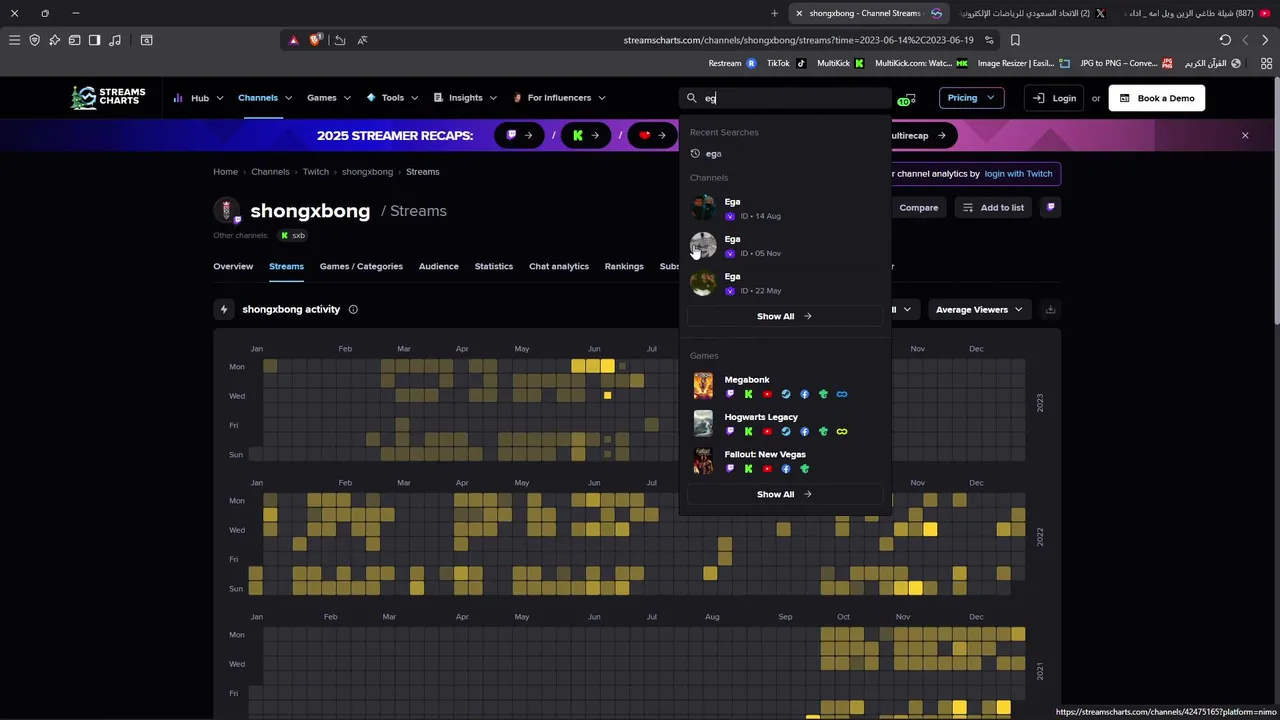Screen dimensions: 1280x720
Task: Click Show All under Games results
Action: 785,494
